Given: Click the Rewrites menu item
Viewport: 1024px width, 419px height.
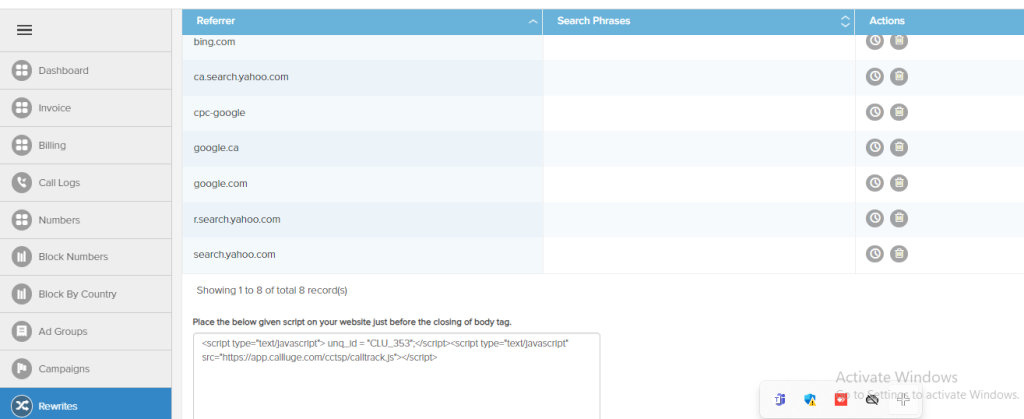Looking at the screenshot, I should tap(58, 405).
